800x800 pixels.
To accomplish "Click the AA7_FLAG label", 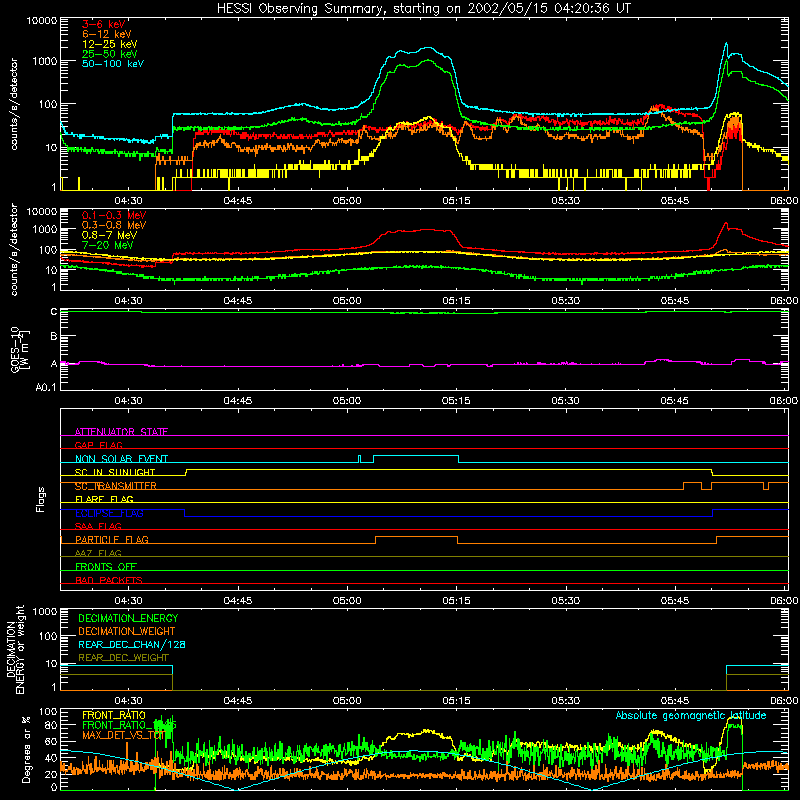I will click(98, 553).
